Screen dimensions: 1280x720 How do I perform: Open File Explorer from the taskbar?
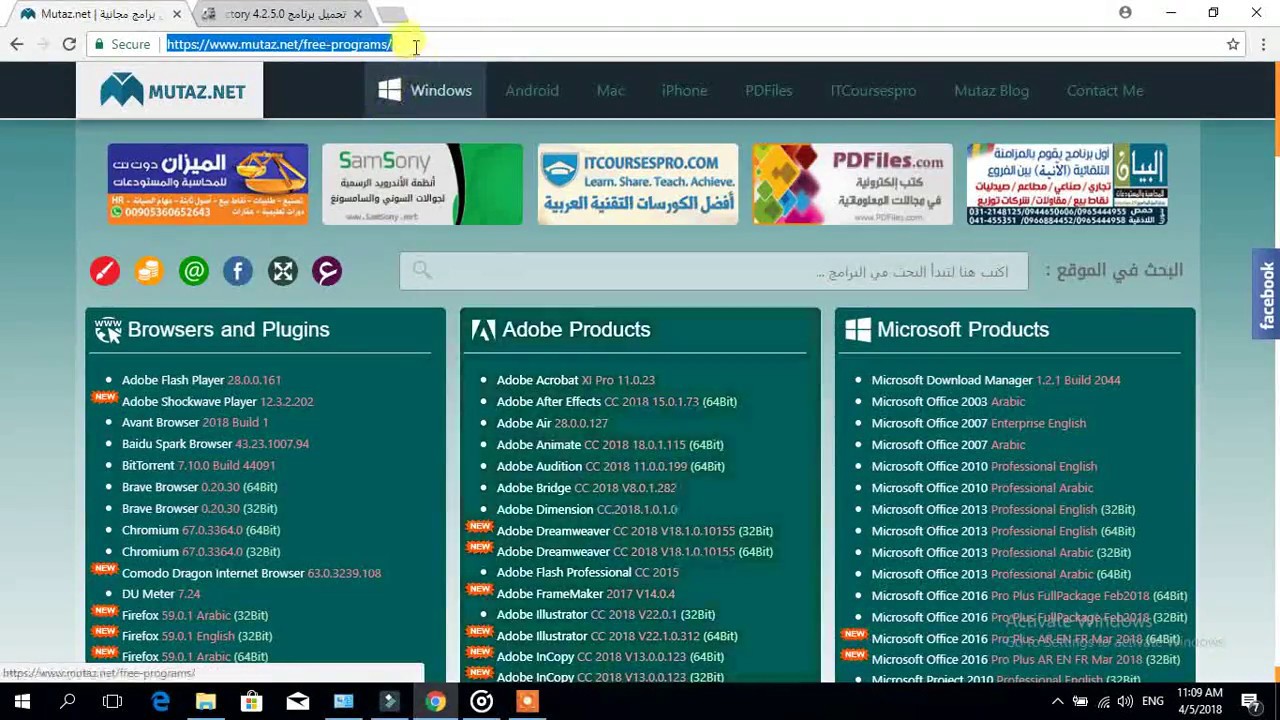click(206, 701)
